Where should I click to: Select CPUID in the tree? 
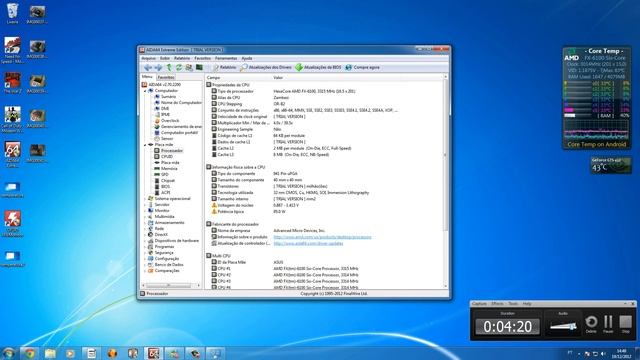point(167,157)
